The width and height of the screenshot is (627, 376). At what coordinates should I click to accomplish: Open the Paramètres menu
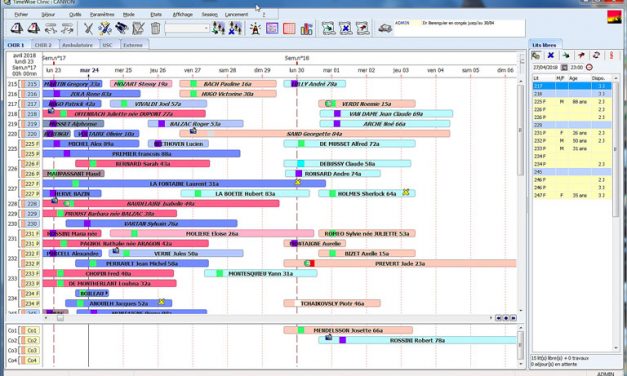click(102, 14)
